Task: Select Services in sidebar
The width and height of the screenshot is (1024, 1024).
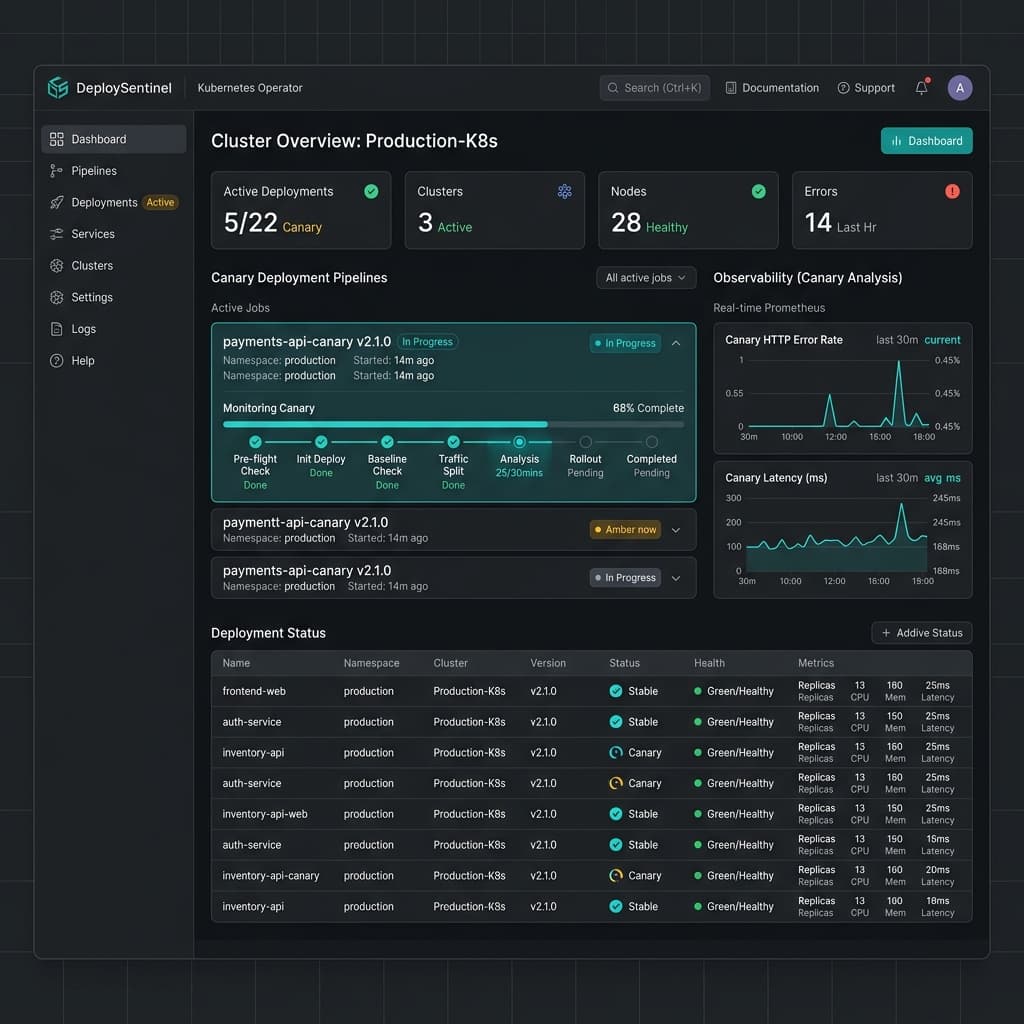Action: pyautogui.click(x=114, y=234)
